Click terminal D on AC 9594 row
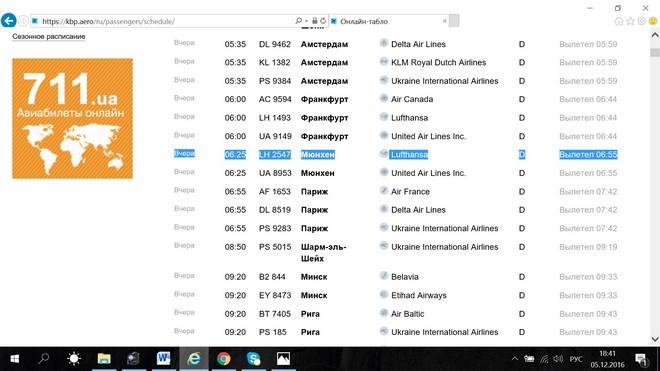This screenshot has height=371, width=660. (522, 99)
